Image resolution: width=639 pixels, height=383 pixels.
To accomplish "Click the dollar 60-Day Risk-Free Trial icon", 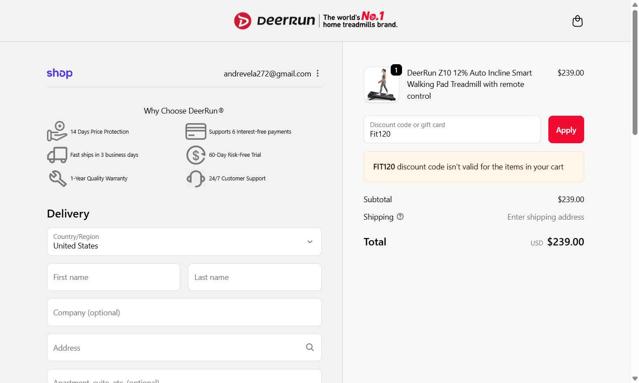I will (196, 155).
